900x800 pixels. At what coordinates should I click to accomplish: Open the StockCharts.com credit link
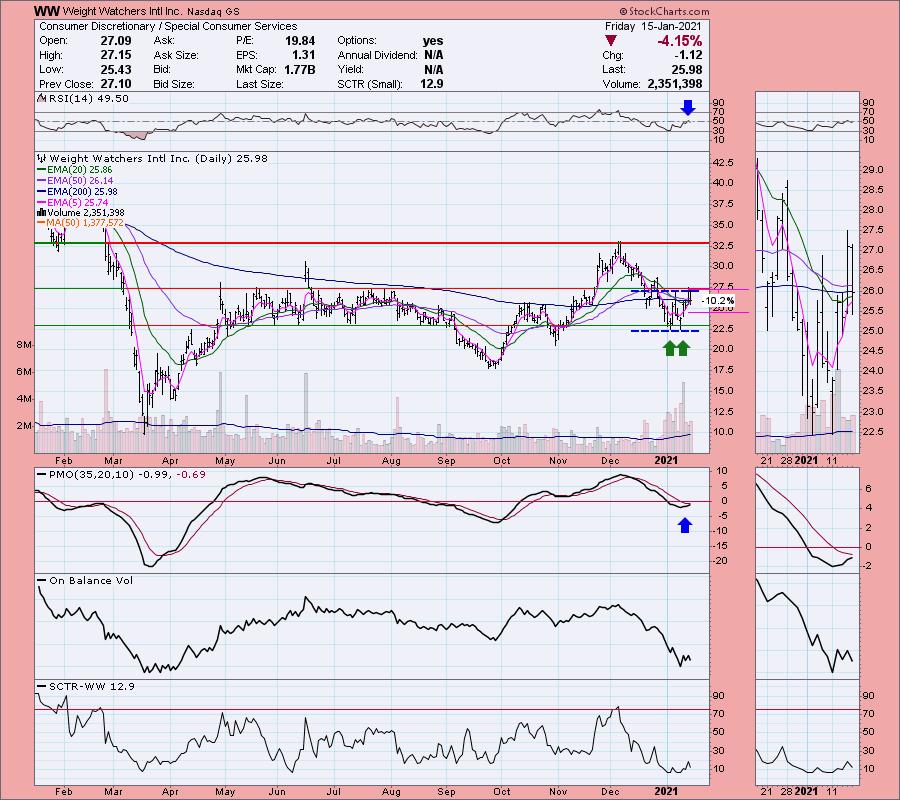[x=664, y=11]
